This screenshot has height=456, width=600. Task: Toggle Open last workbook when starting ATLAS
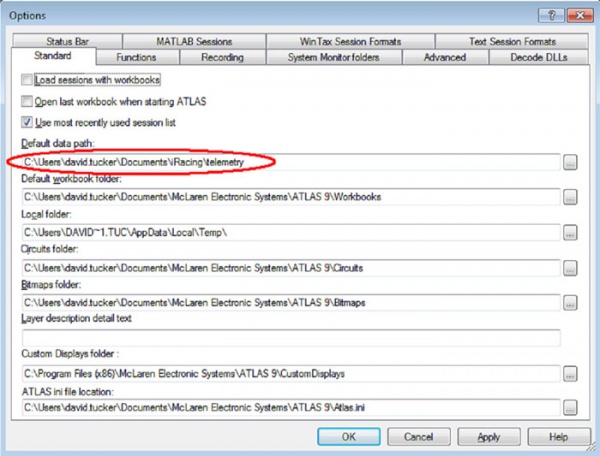[26, 101]
